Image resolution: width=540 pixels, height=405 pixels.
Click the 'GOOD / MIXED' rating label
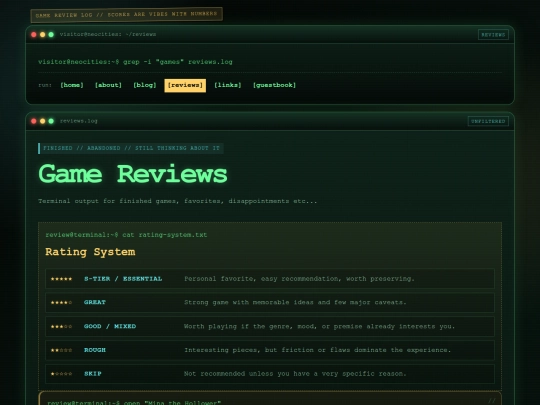(x=110, y=326)
